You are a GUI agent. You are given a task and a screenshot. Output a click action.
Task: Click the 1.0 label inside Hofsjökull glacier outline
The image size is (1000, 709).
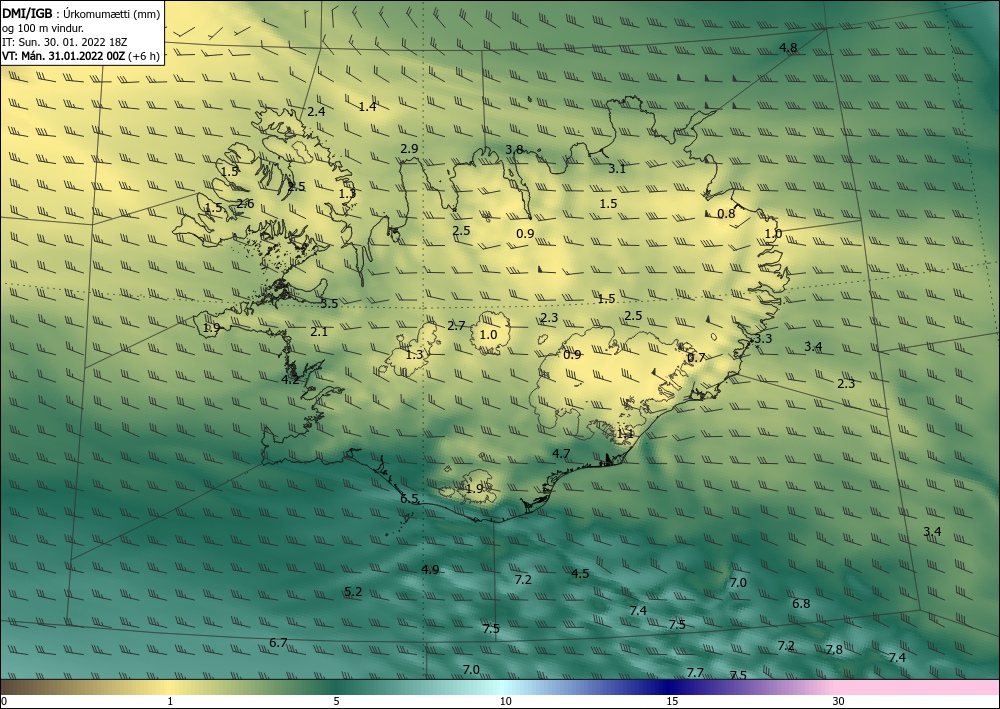click(x=488, y=335)
